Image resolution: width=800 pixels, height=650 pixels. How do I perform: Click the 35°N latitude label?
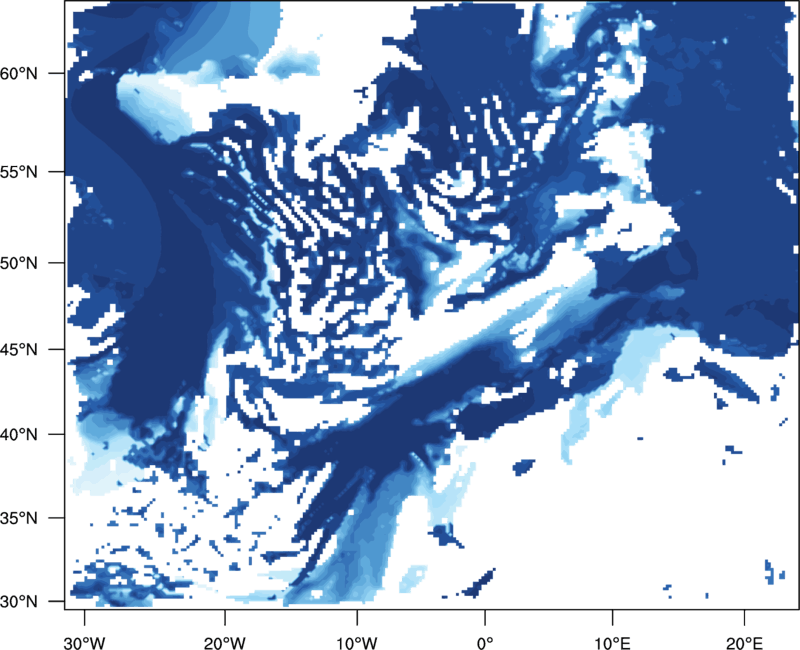coord(19,518)
